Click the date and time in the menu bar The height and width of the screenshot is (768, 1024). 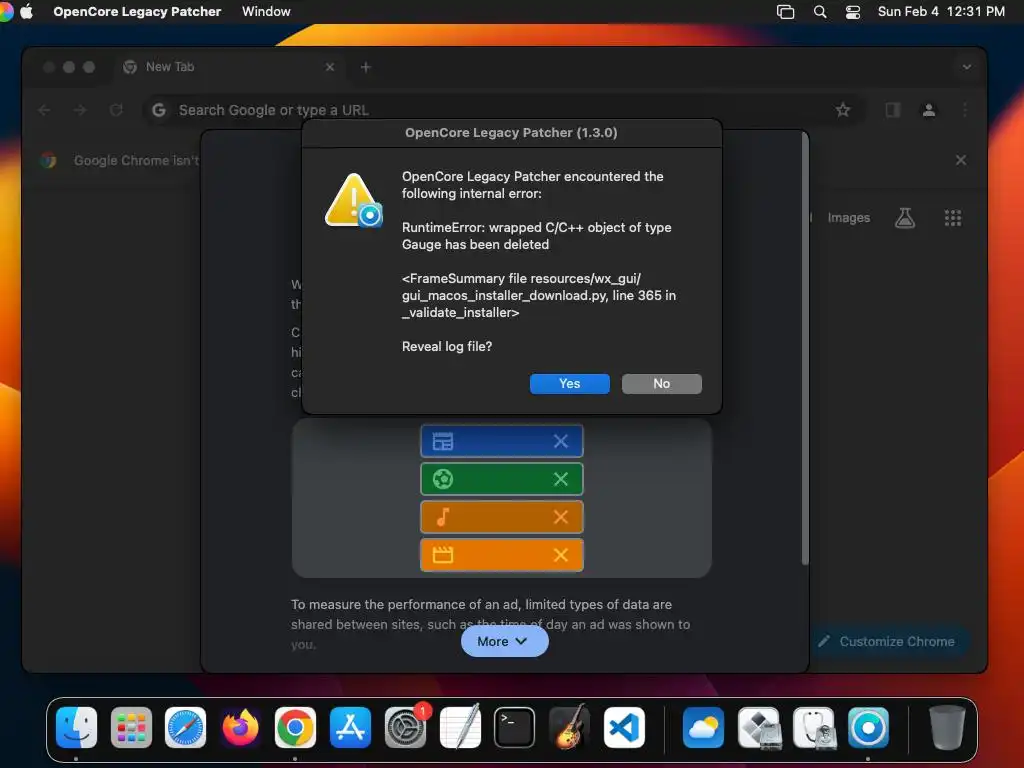(x=940, y=11)
